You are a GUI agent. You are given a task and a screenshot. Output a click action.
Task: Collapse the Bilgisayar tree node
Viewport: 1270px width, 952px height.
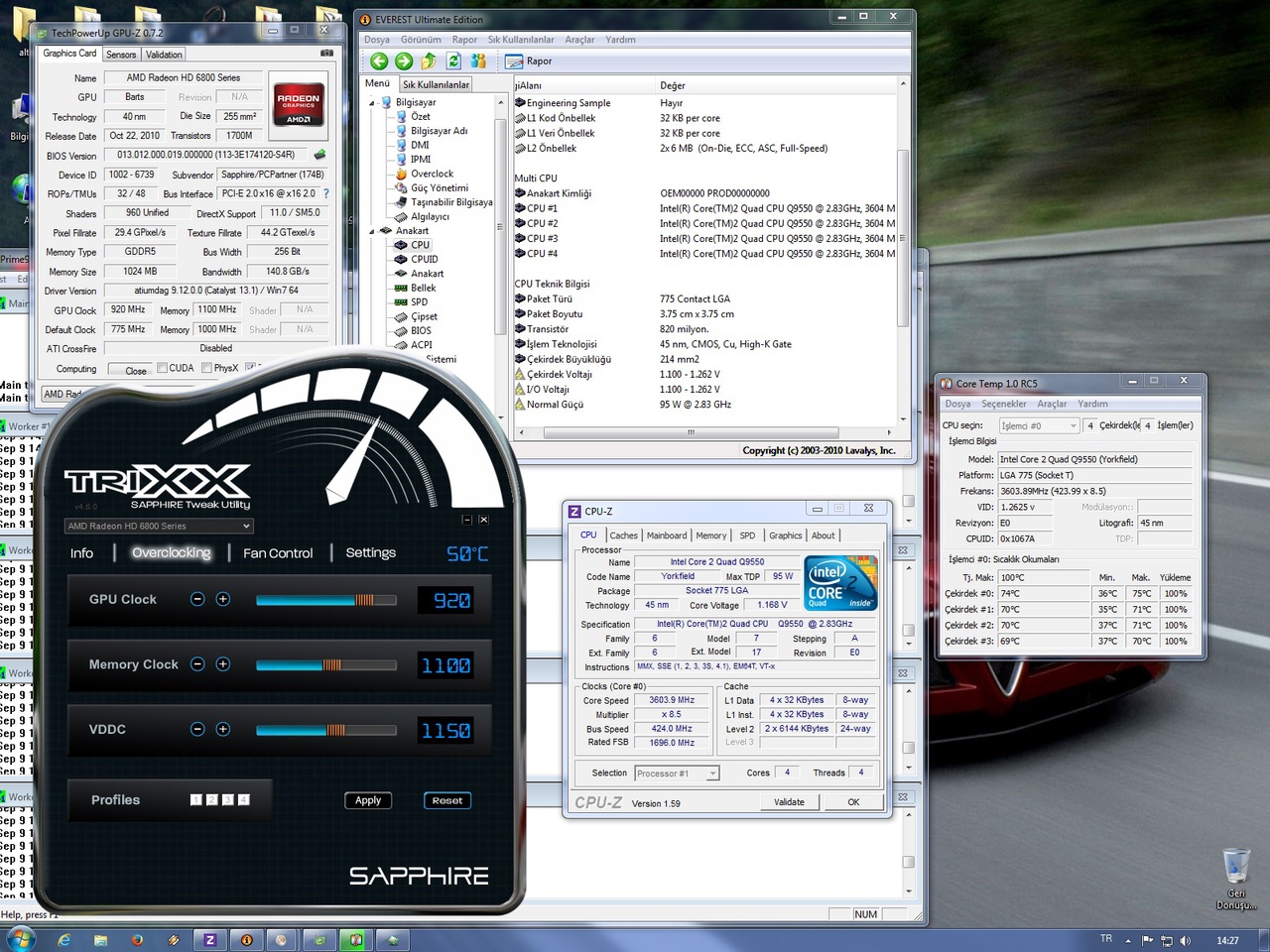click(x=372, y=102)
